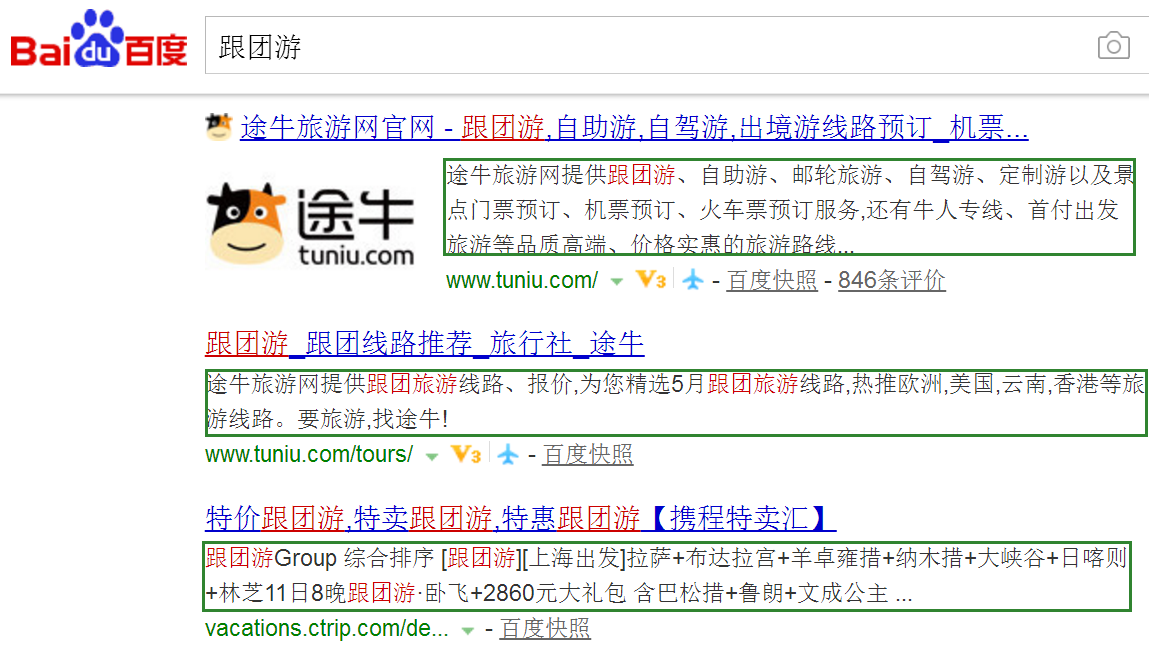Expand the dropdown arrow after www.tuniu.com/
Image resolution: width=1149 pixels, height=661 pixels.
click(x=617, y=282)
